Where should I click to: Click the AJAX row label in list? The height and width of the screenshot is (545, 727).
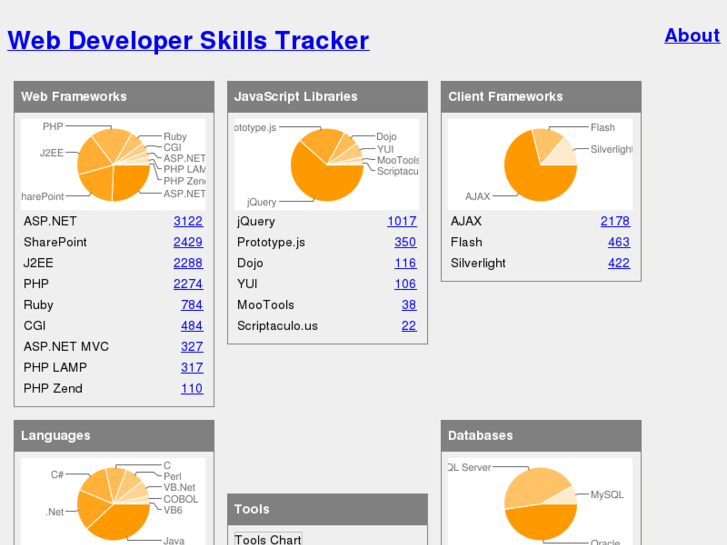tap(466, 221)
